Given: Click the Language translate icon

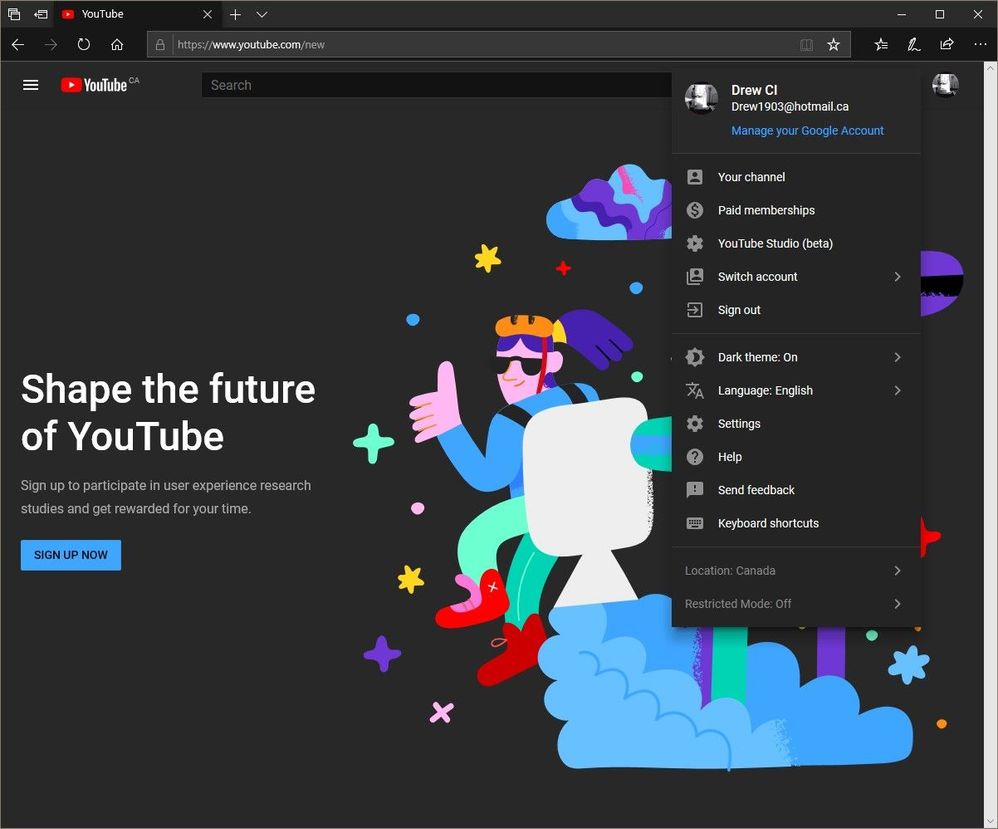Looking at the screenshot, I should (x=695, y=390).
